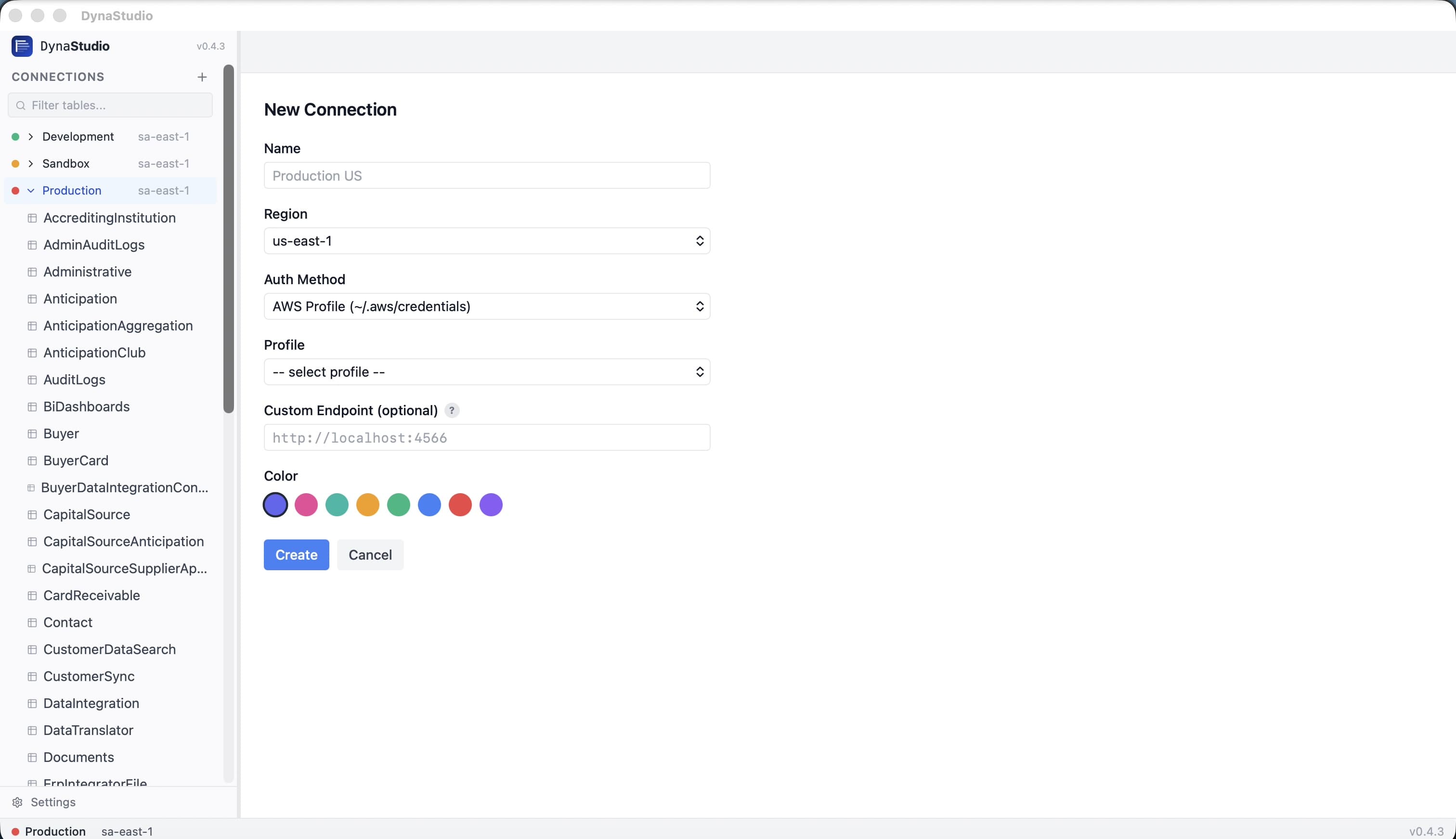Click the green status dot of Development
Viewport: 1456px width, 839px height.
pos(15,137)
